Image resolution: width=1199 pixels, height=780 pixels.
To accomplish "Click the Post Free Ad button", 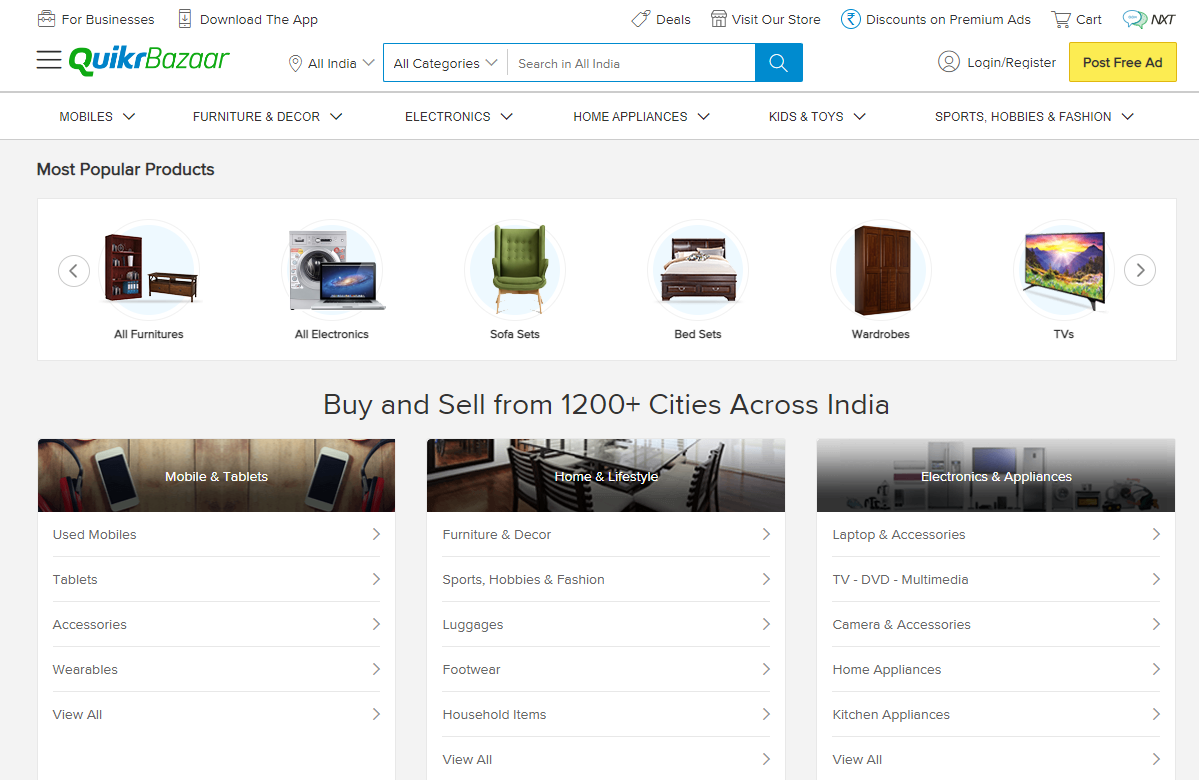I will click(x=1123, y=62).
